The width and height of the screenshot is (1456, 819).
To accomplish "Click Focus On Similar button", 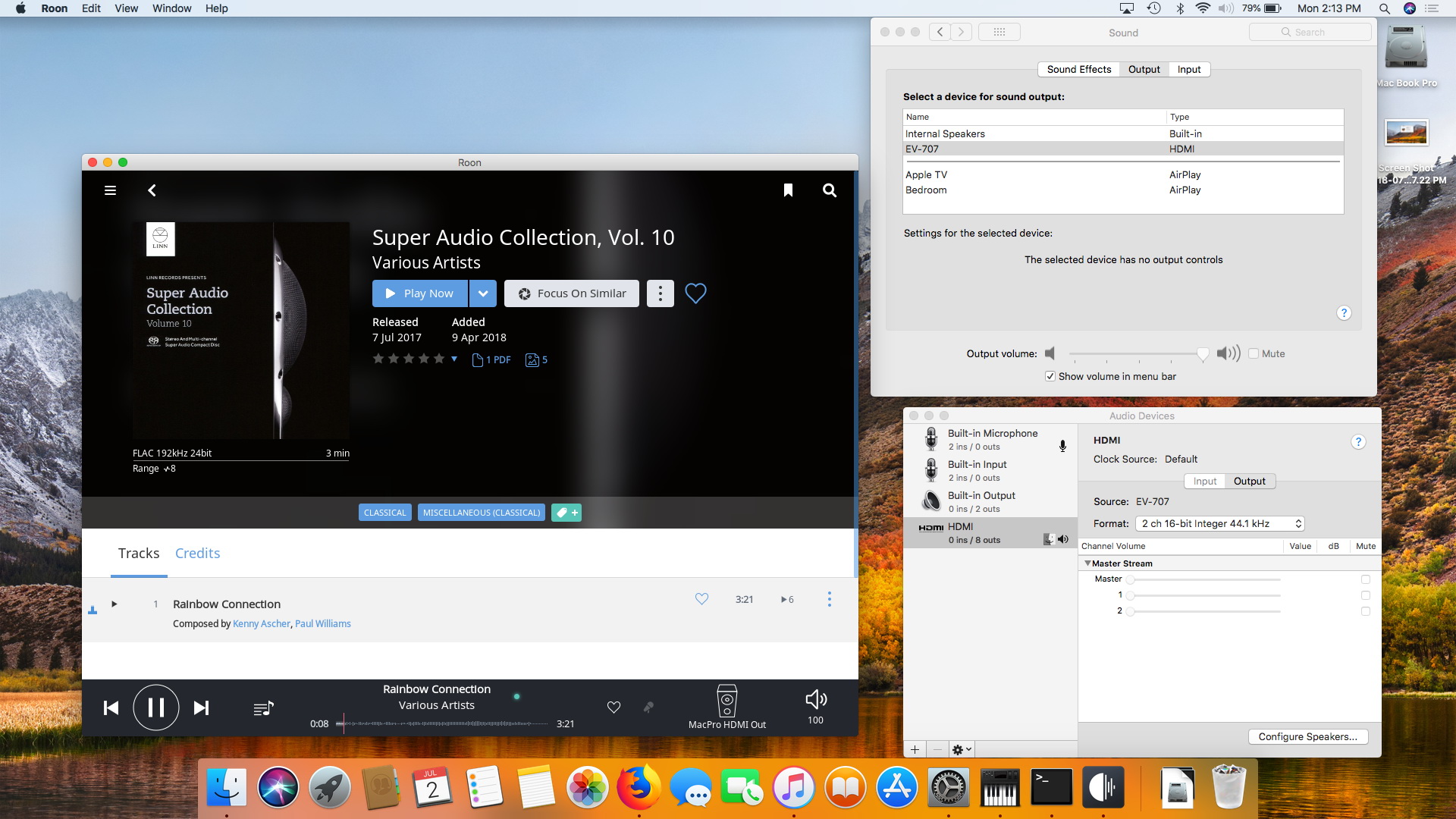I will point(572,293).
